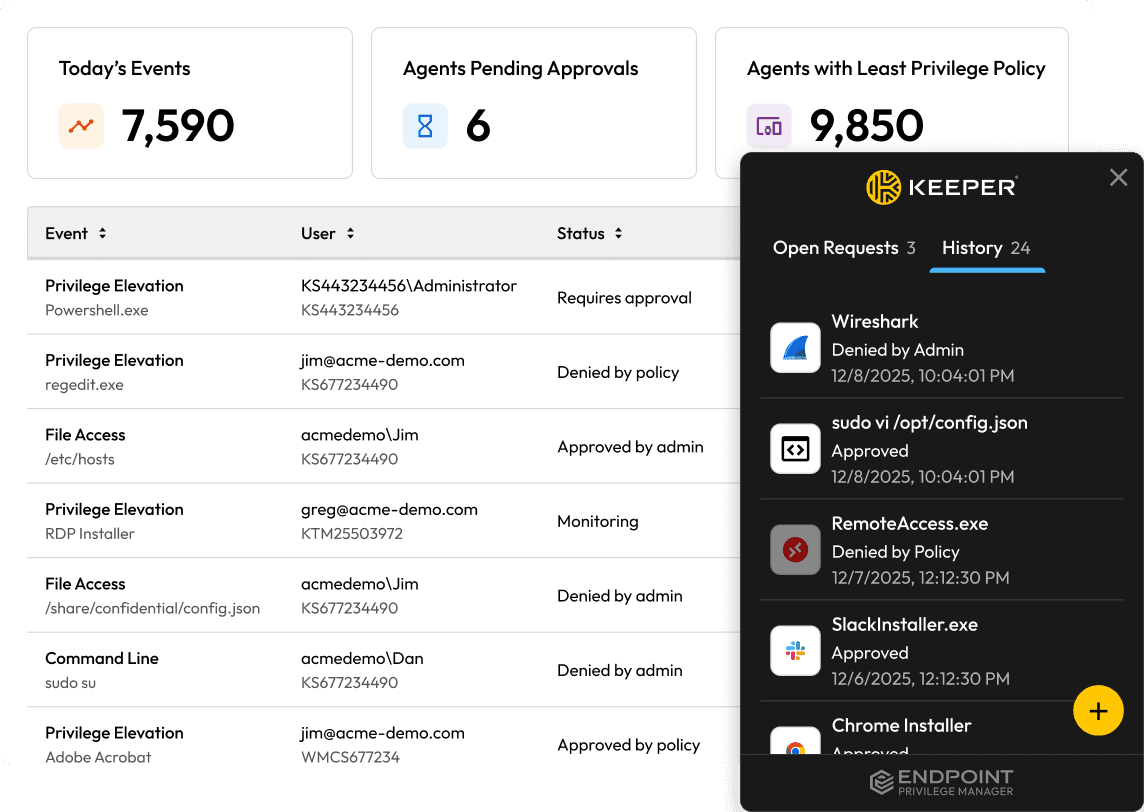Viewport: 1144px width, 812px height.
Task: Click the 12/7/2025, 12:12:30 PM timestamp
Action: [920, 578]
